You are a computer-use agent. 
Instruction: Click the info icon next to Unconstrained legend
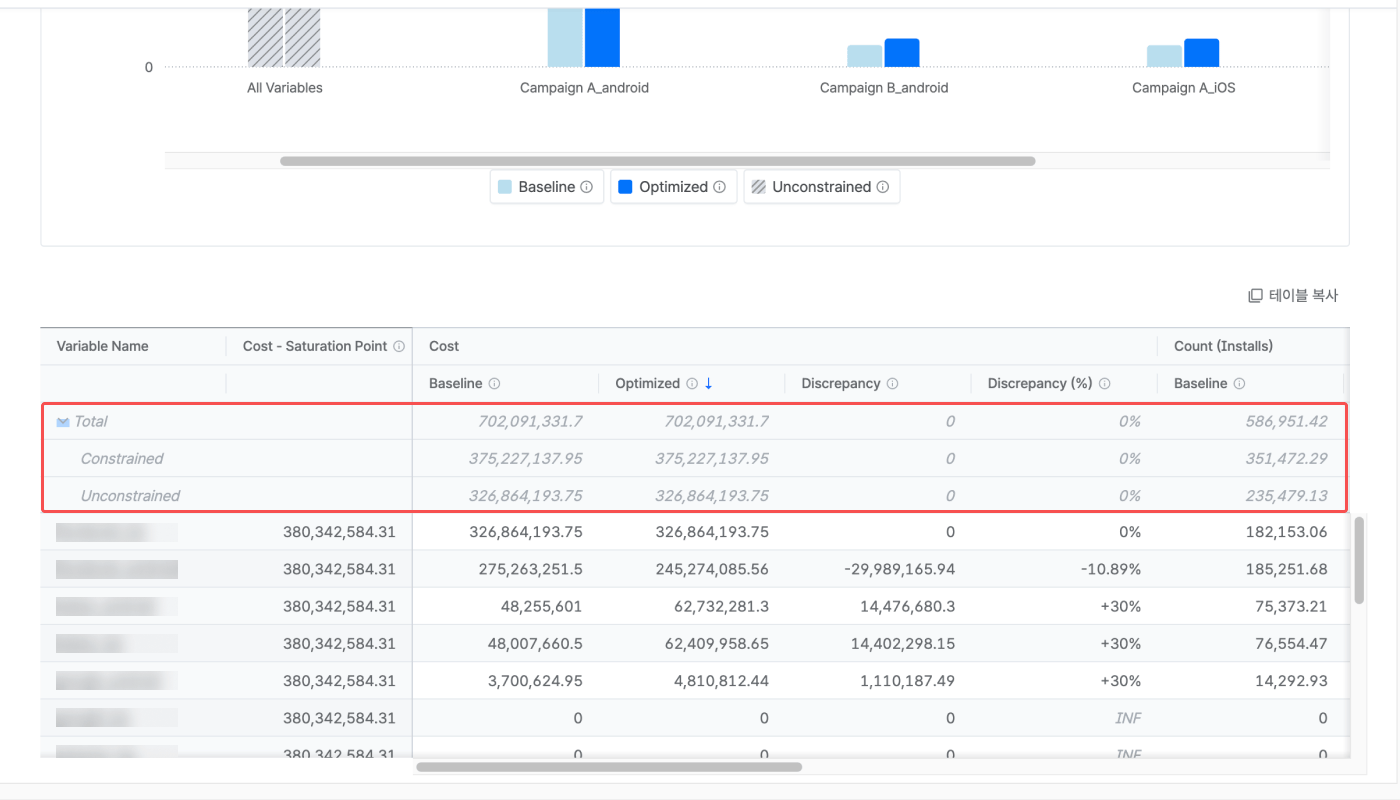click(882, 187)
